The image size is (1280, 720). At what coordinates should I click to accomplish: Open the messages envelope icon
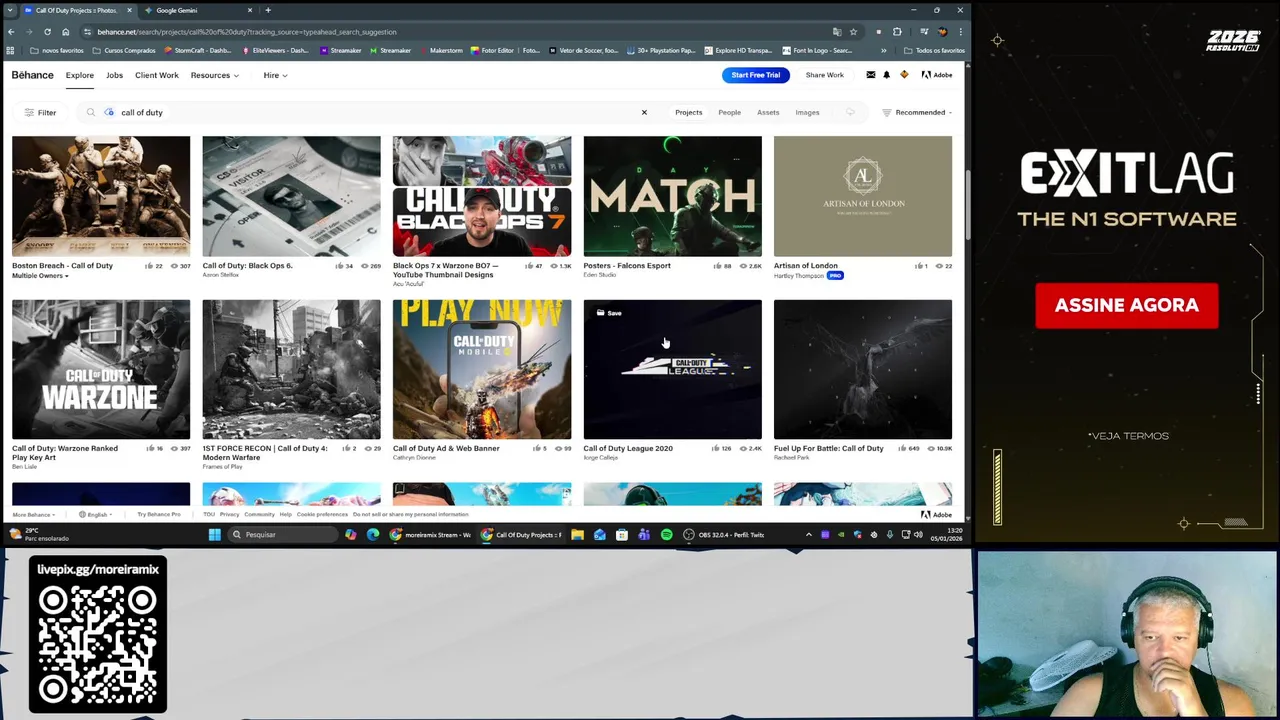(870, 75)
